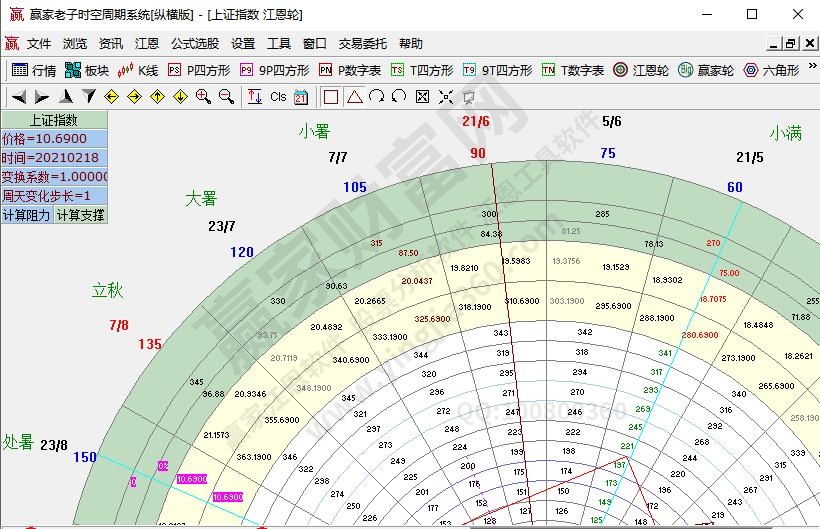820x529 pixels.
Task: Rotate the wheel counterclockwise
Action: coord(399,96)
